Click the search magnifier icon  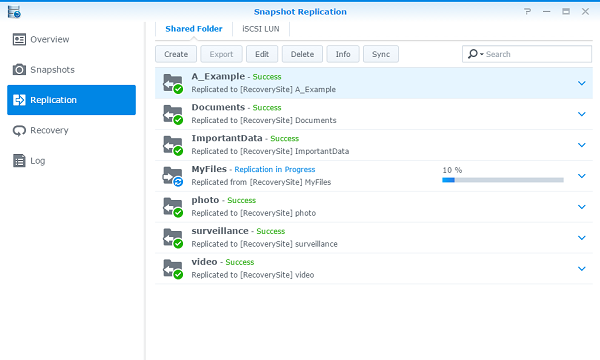click(473, 54)
